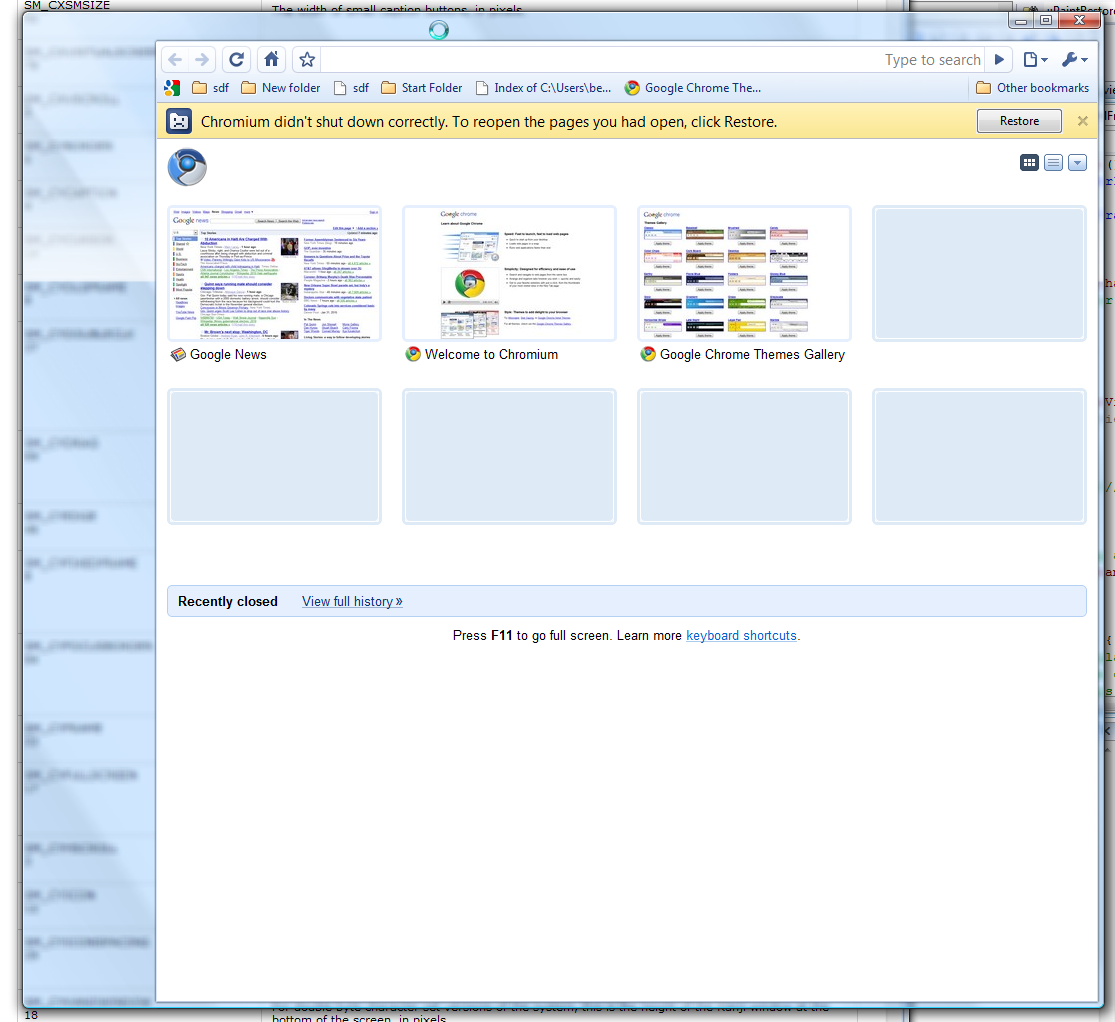This screenshot has width=1115, height=1022.
Task: Open the Index of C:\Users bookmark
Action: click(x=543, y=87)
